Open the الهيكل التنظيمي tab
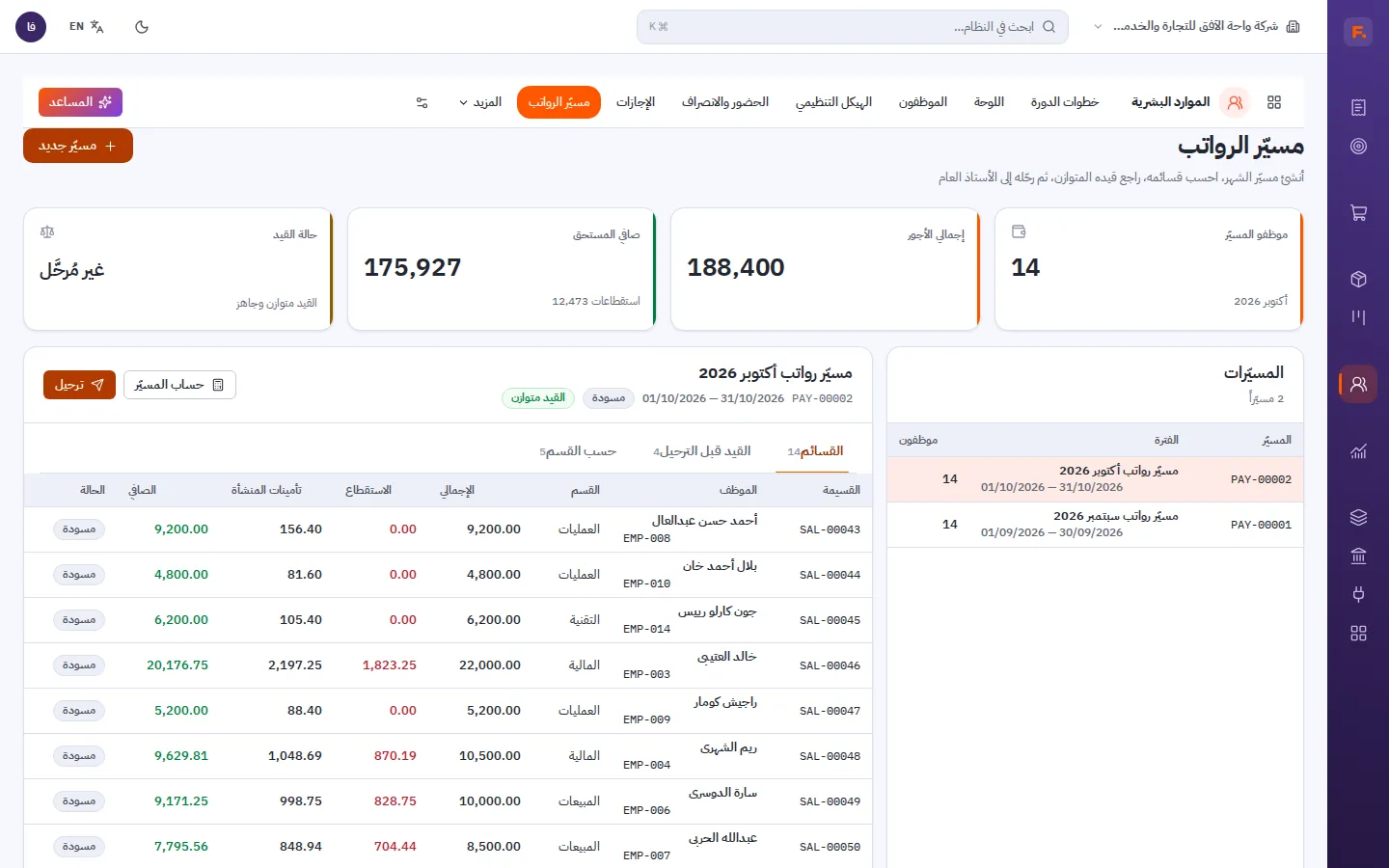The image size is (1389, 868). click(833, 102)
